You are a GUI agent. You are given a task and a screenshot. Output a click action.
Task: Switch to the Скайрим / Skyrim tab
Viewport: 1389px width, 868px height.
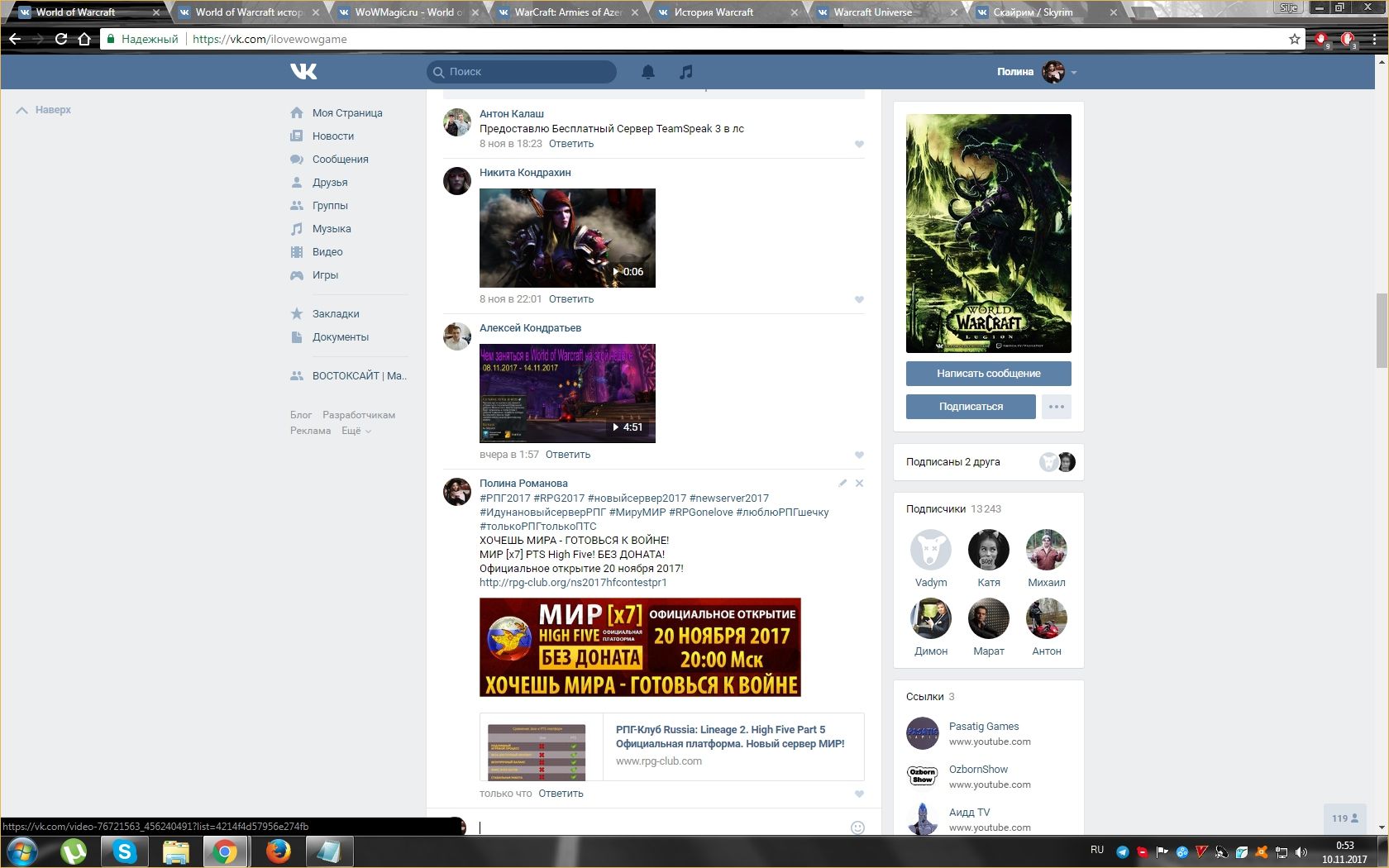coord(1047,12)
